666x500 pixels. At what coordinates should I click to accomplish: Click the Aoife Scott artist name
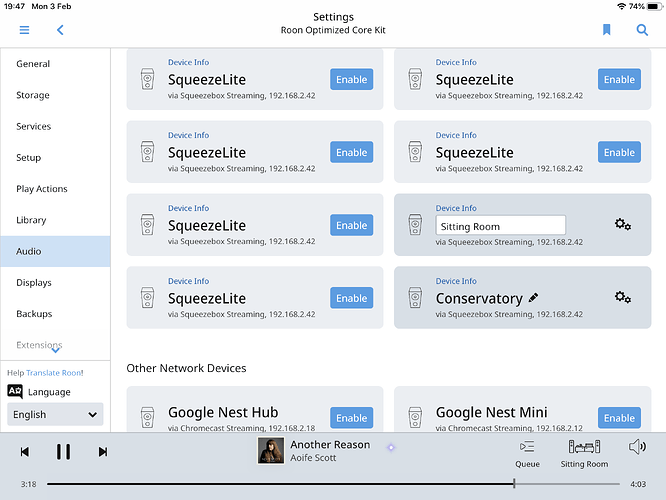point(313,458)
